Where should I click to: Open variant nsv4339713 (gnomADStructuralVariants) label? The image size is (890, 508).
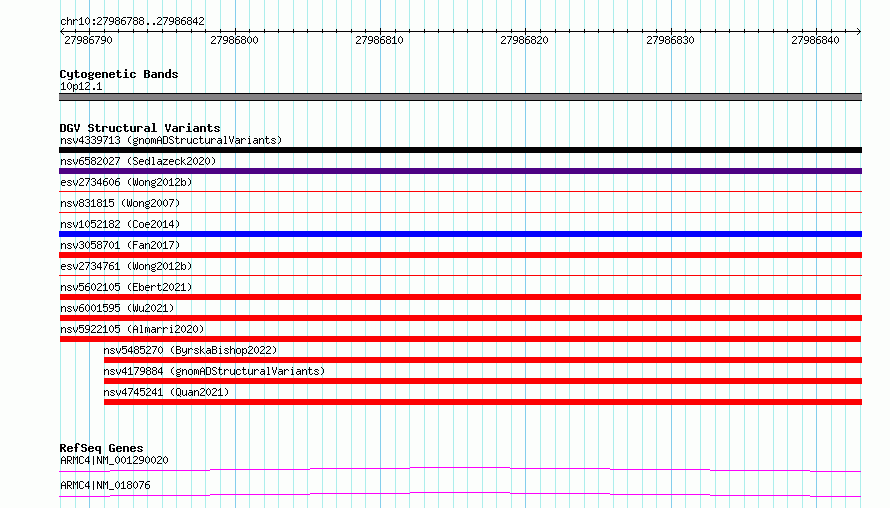pos(171,140)
